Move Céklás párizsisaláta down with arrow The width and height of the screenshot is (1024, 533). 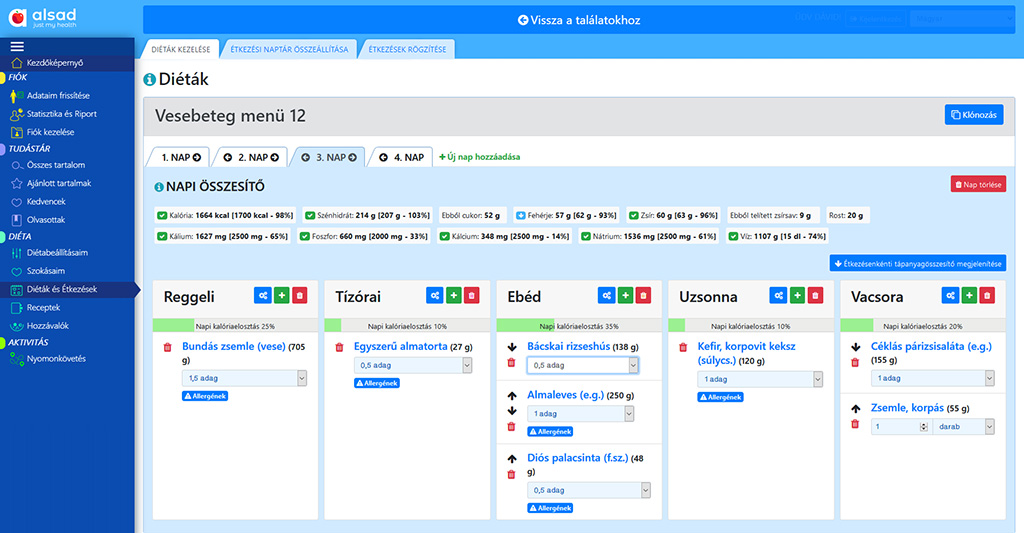coord(856,347)
